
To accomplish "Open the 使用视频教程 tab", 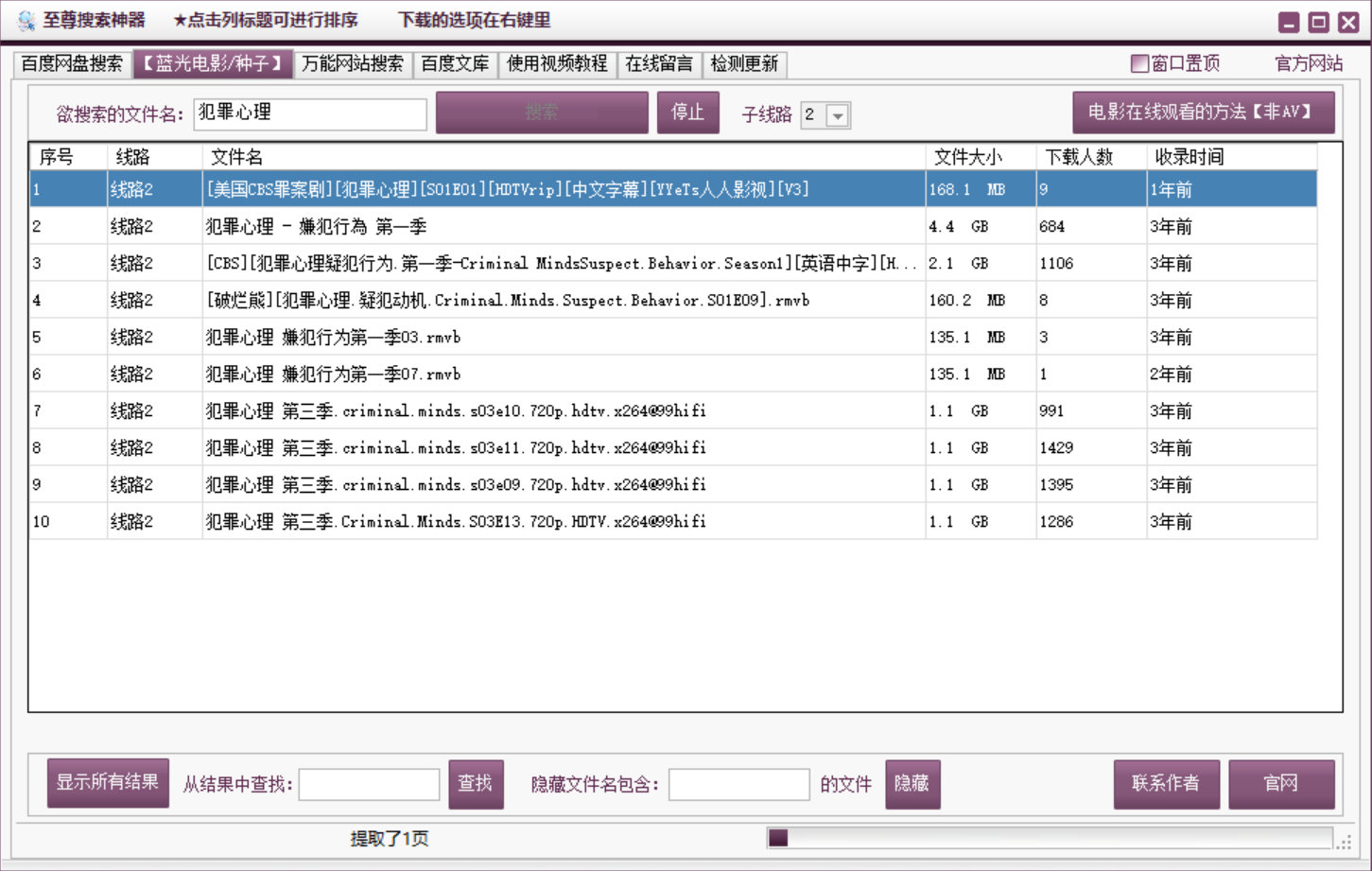I will tap(557, 63).
